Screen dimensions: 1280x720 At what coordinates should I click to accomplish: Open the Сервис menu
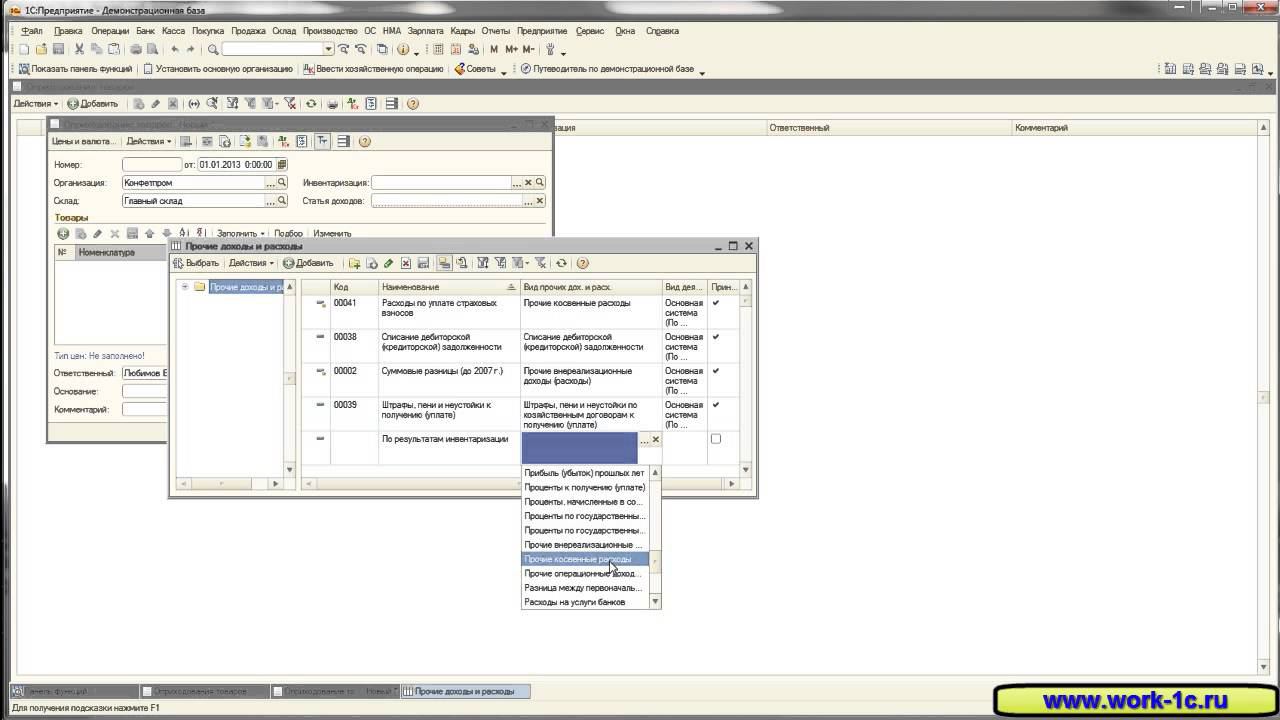pos(590,31)
